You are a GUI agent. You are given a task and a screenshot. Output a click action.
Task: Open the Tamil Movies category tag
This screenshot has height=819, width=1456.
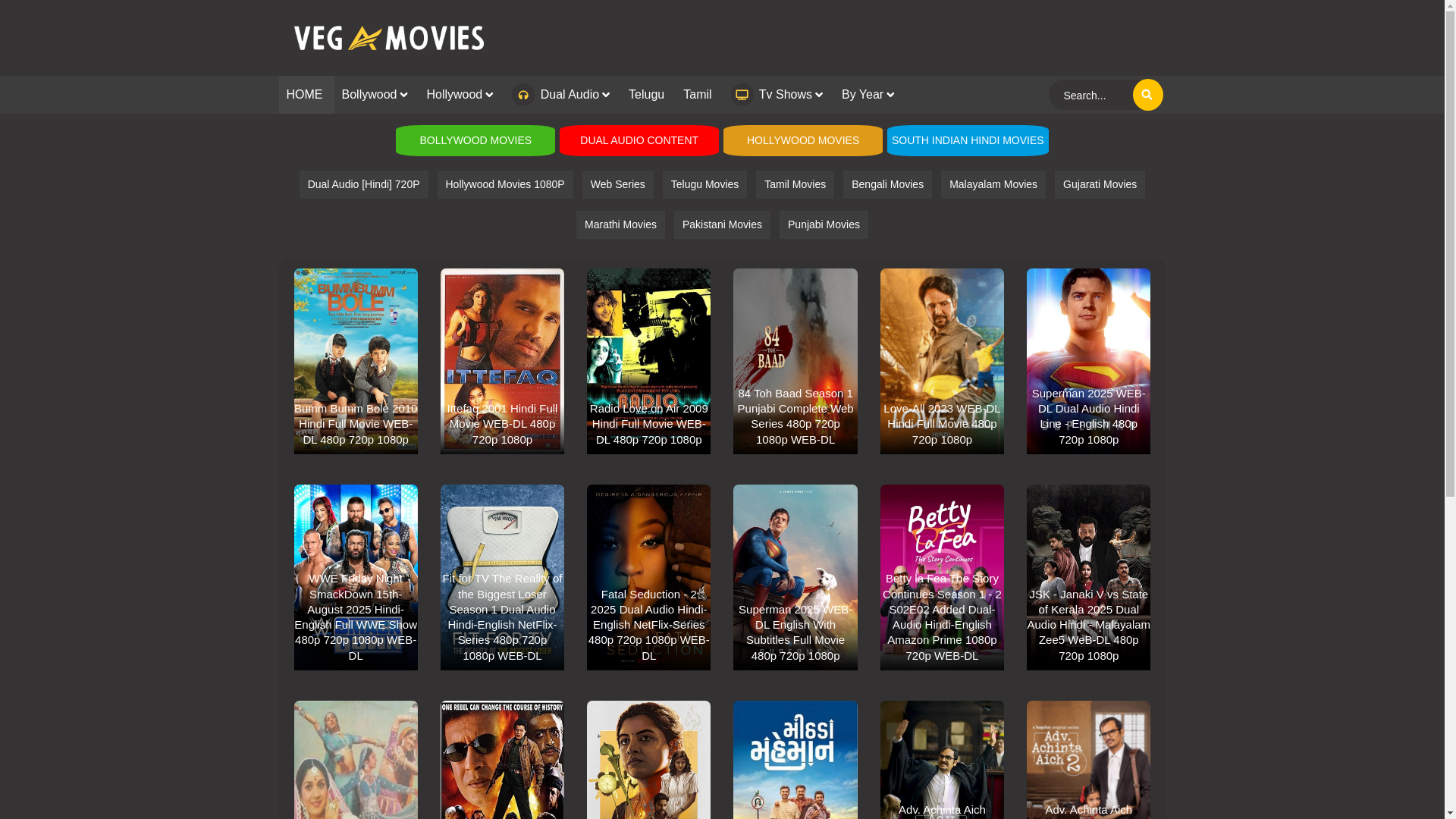point(795,184)
